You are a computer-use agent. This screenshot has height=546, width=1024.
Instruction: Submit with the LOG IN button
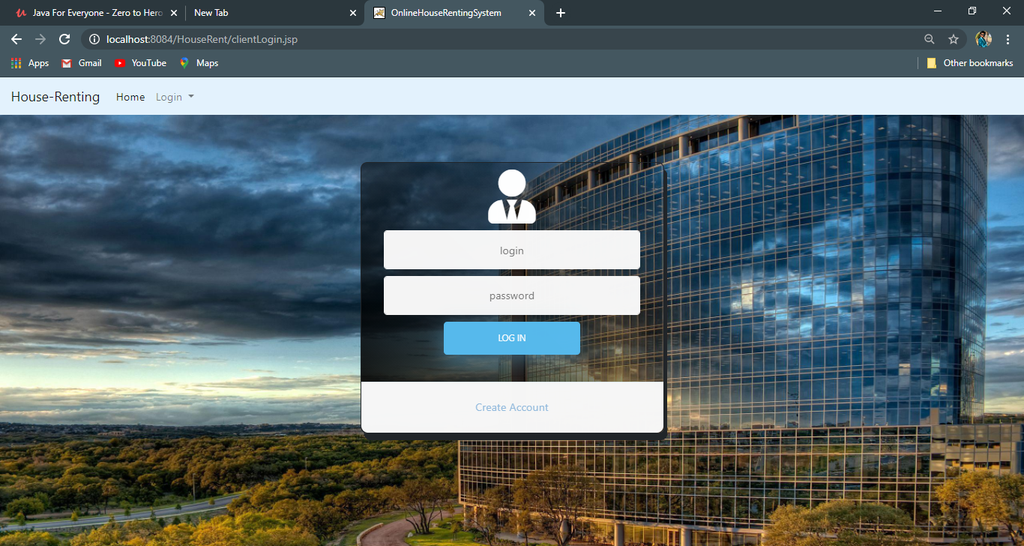511,338
